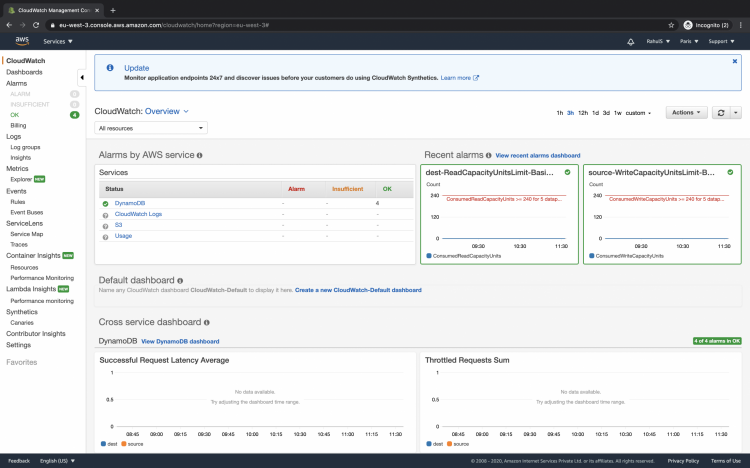Open View recent alarms dashboard link
The width and height of the screenshot is (750, 468).
pos(538,156)
